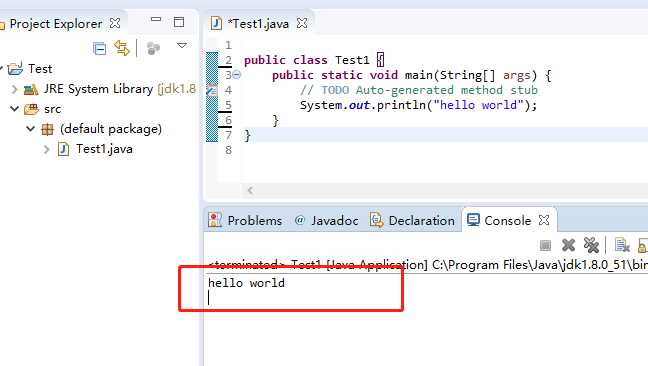Click the Declaration tab icon
The image size is (648, 366).
(x=376, y=220)
